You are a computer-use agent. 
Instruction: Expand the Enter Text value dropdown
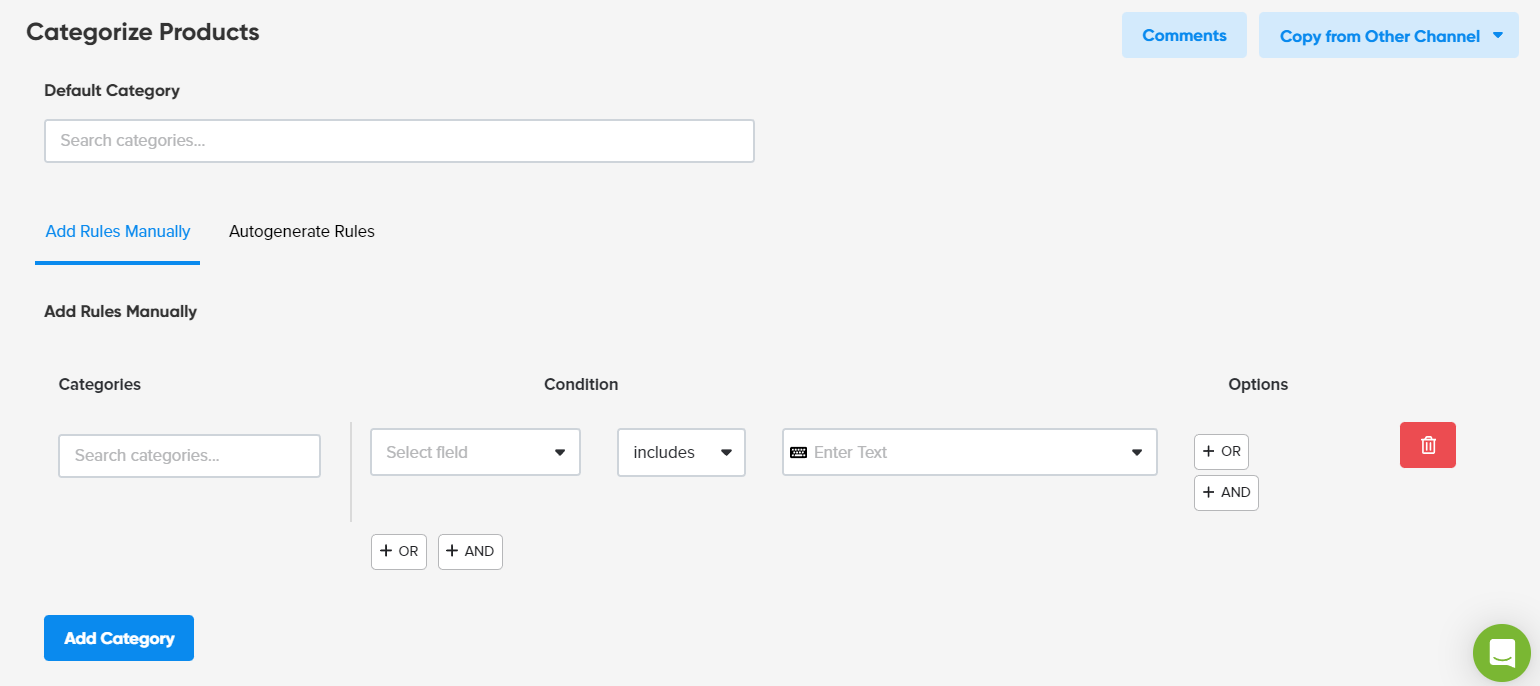[970, 452]
